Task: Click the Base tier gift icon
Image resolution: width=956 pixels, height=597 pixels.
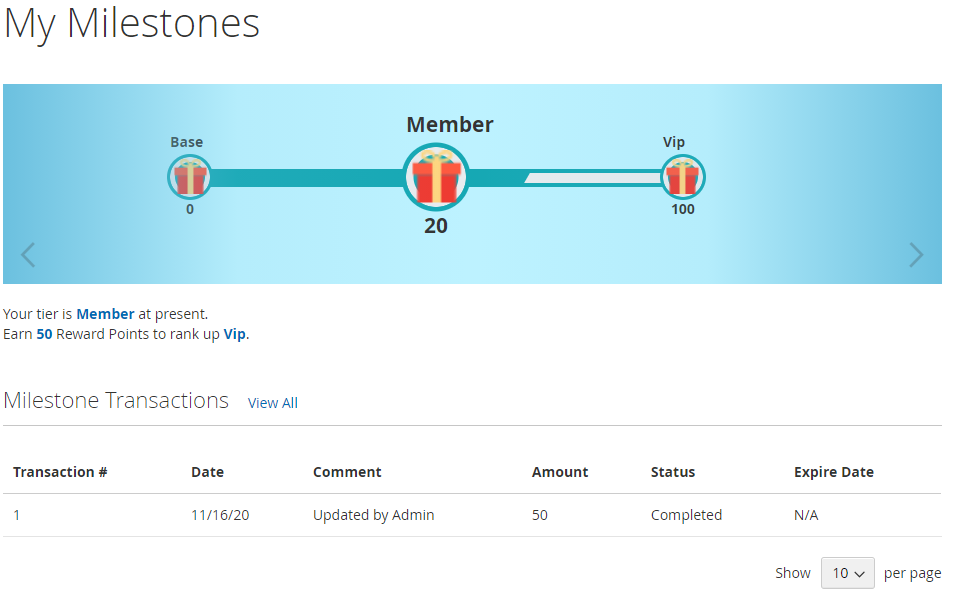Action: coord(189,178)
